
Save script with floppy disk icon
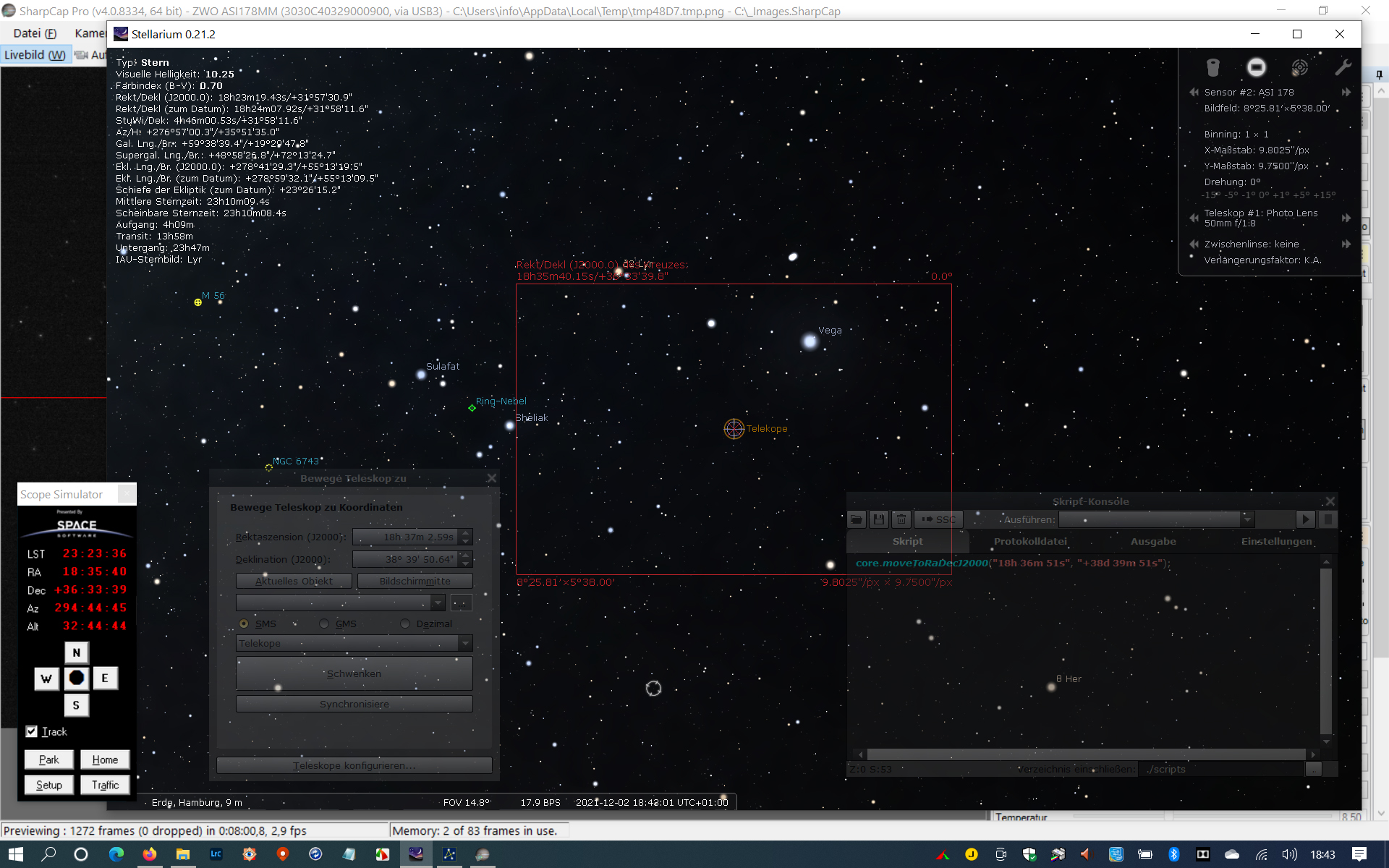[879, 519]
